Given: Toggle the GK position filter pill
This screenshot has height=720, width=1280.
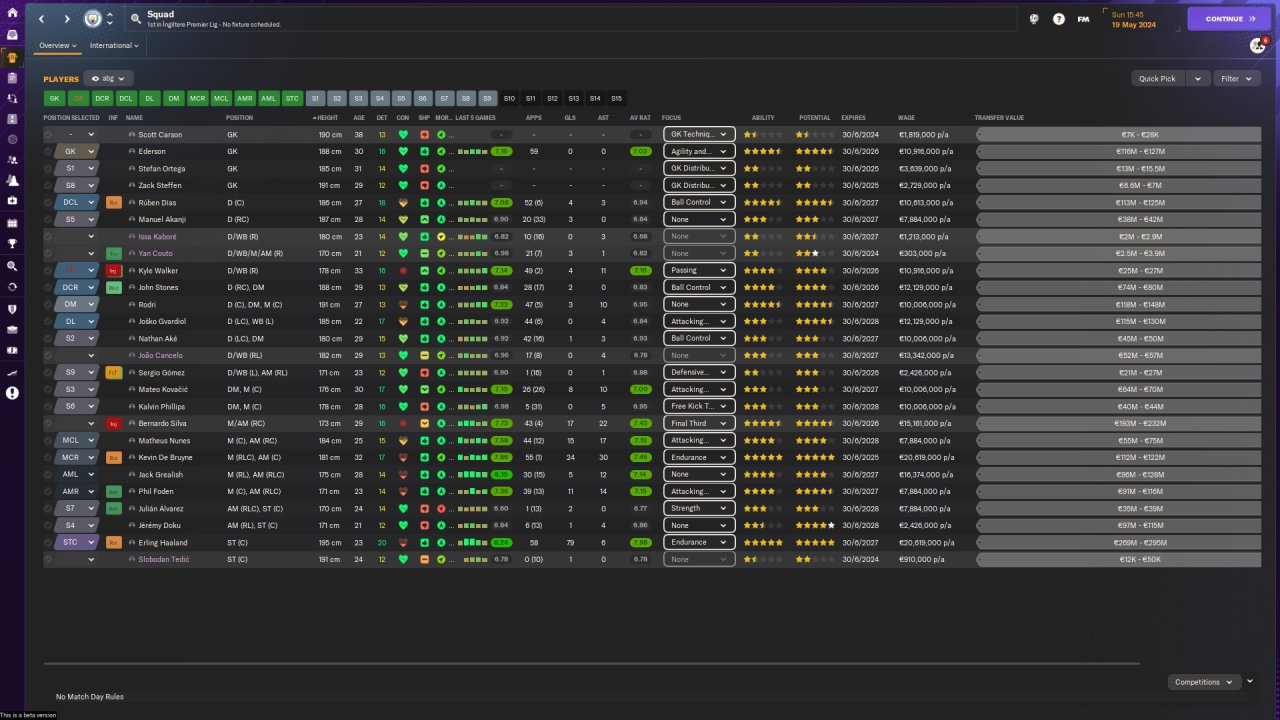Looking at the screenshot, I should tap(54, 99).
